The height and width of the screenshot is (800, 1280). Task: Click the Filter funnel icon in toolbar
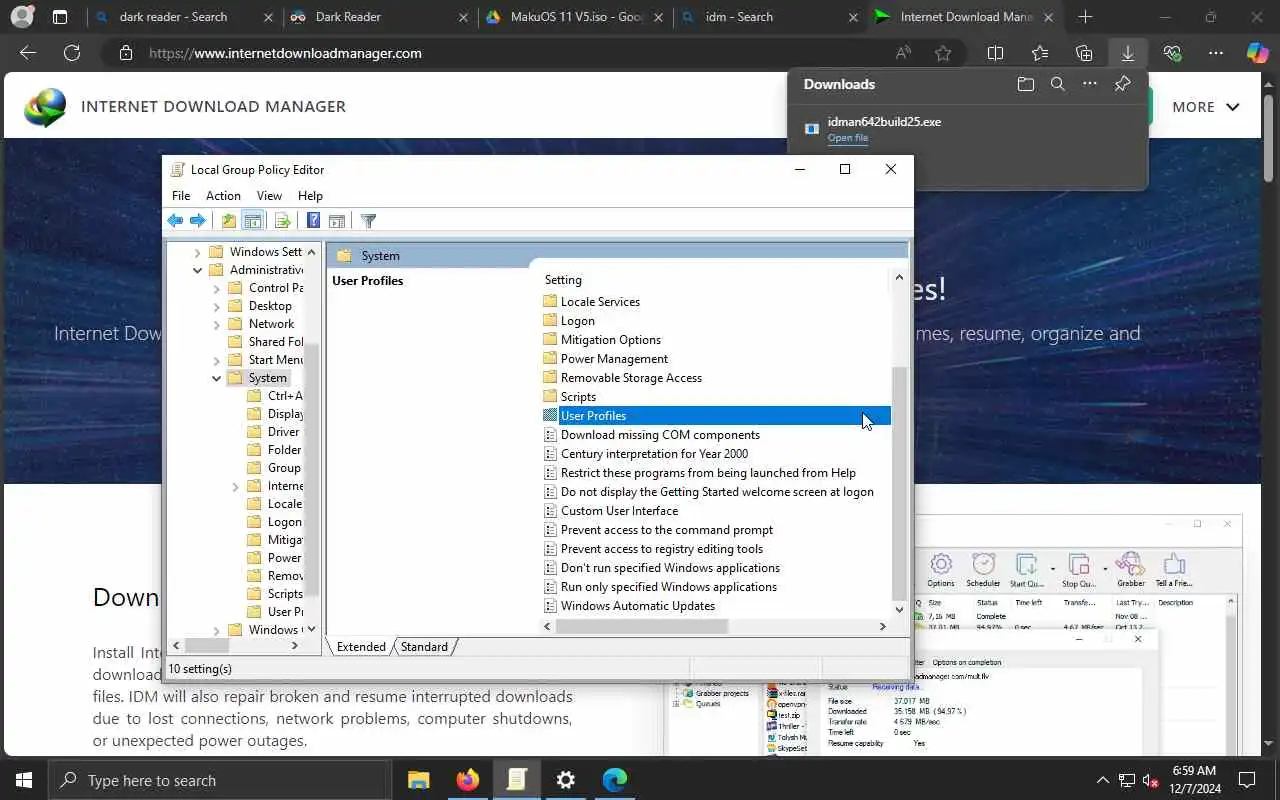point(368,221)
